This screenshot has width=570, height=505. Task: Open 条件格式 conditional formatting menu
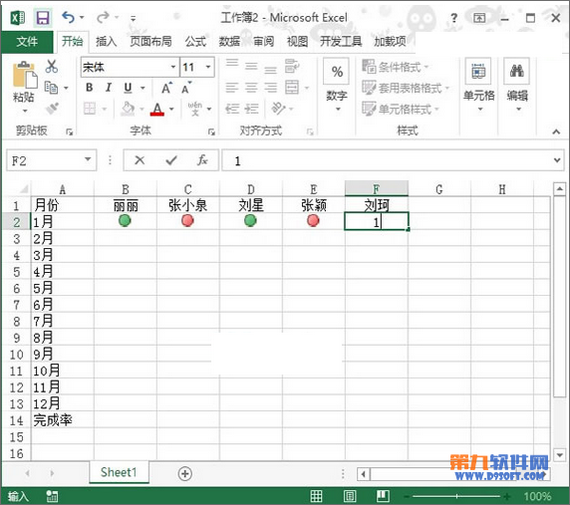tap(396, 67)
